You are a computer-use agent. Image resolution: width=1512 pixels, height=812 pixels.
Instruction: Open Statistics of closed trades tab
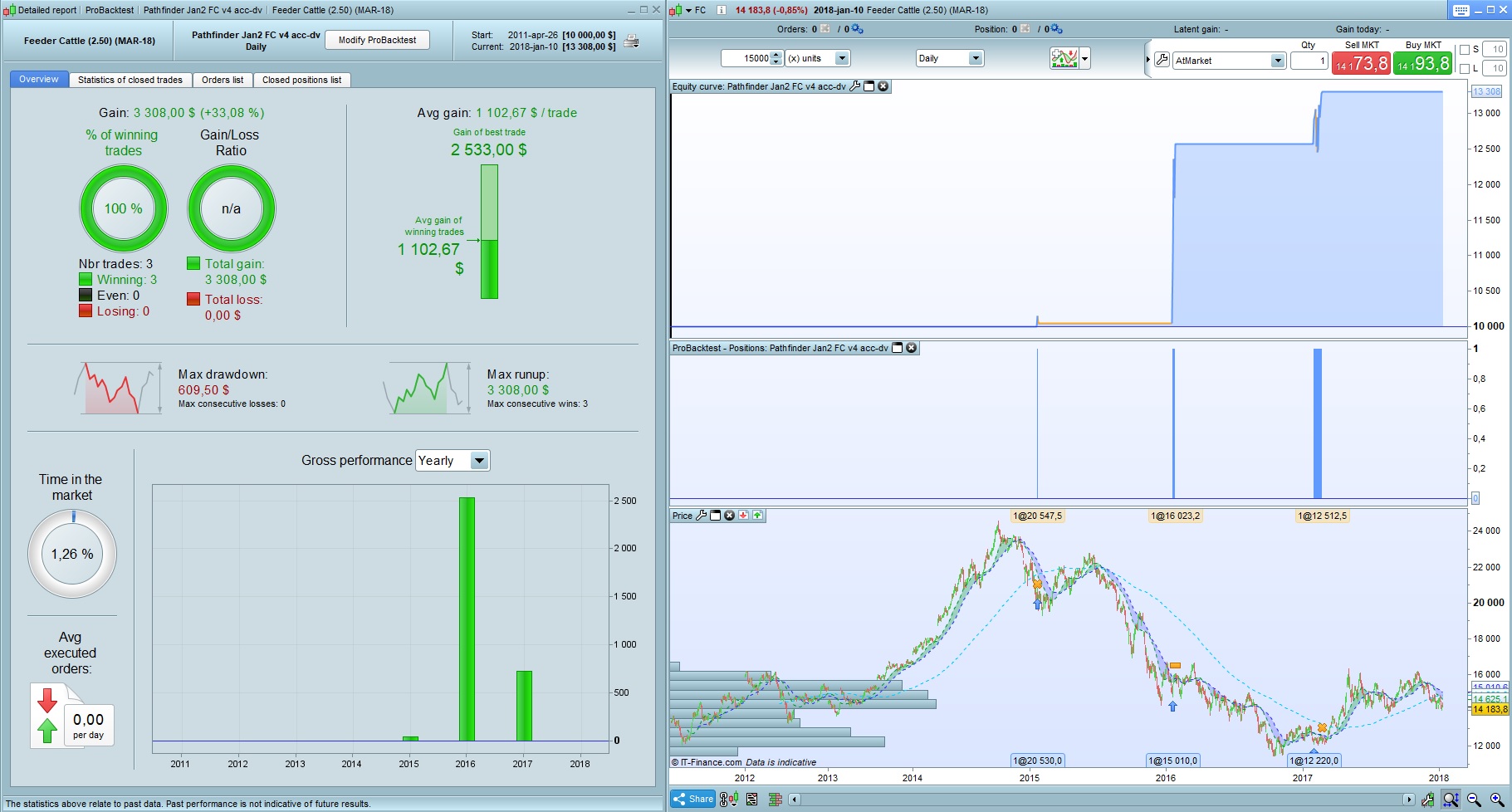[130, 80]
